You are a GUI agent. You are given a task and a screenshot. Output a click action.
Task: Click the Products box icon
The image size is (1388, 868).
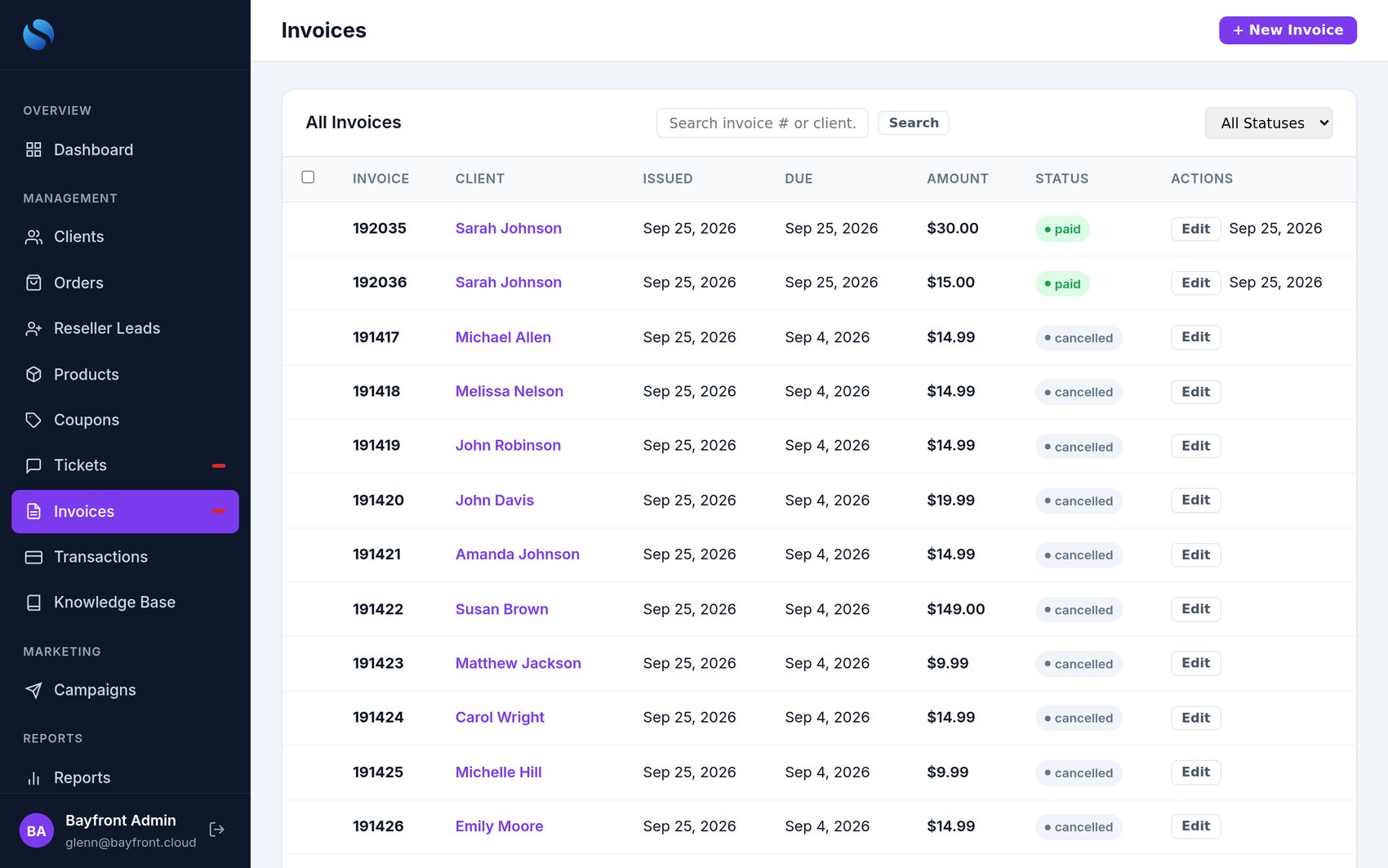click(33, 374)
